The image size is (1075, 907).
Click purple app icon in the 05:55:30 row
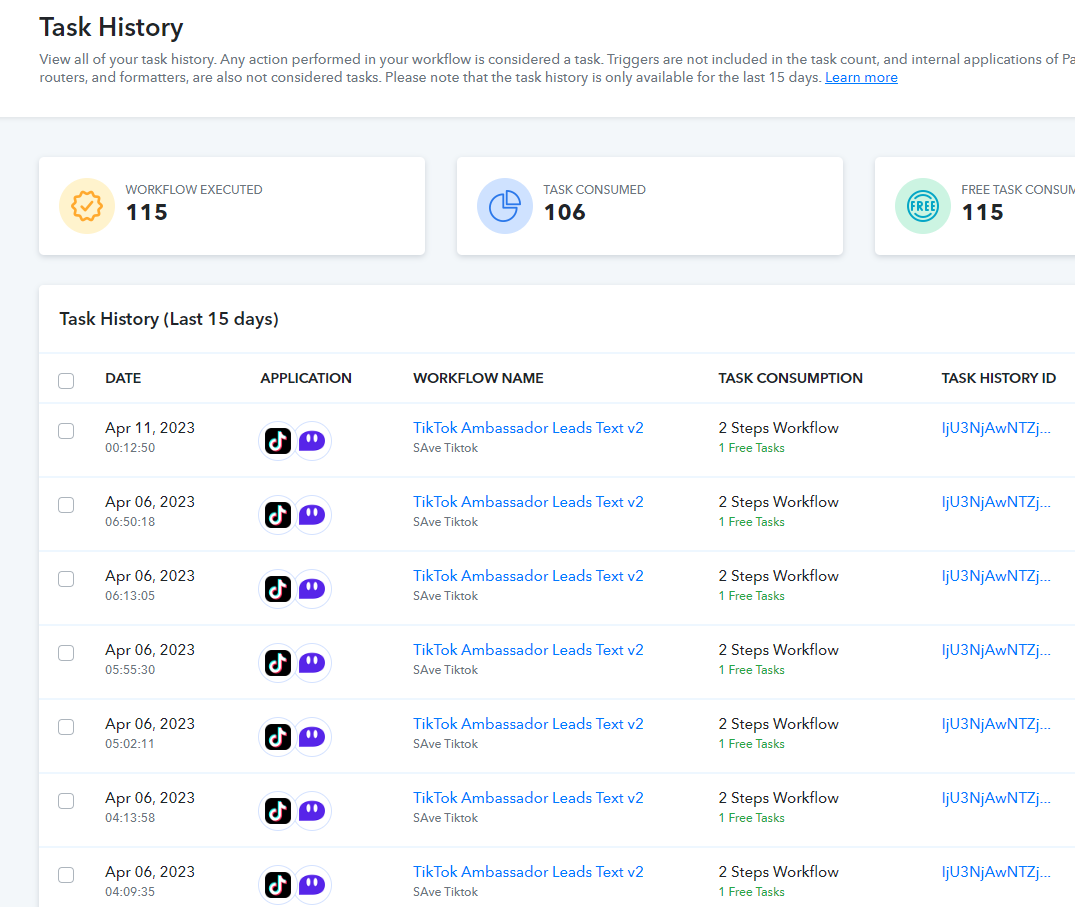tap(312, 663)
